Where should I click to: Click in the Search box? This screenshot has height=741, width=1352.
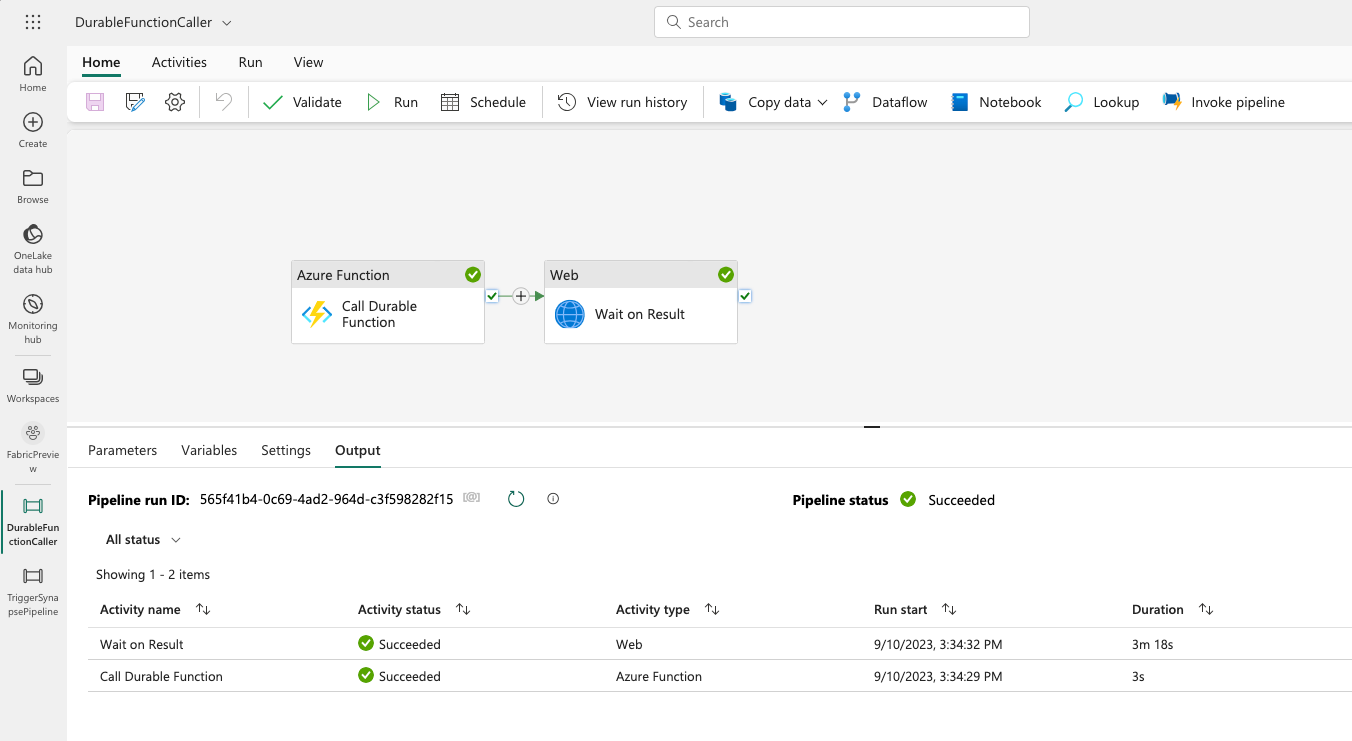pyautogui.click(x=842, y=22)
